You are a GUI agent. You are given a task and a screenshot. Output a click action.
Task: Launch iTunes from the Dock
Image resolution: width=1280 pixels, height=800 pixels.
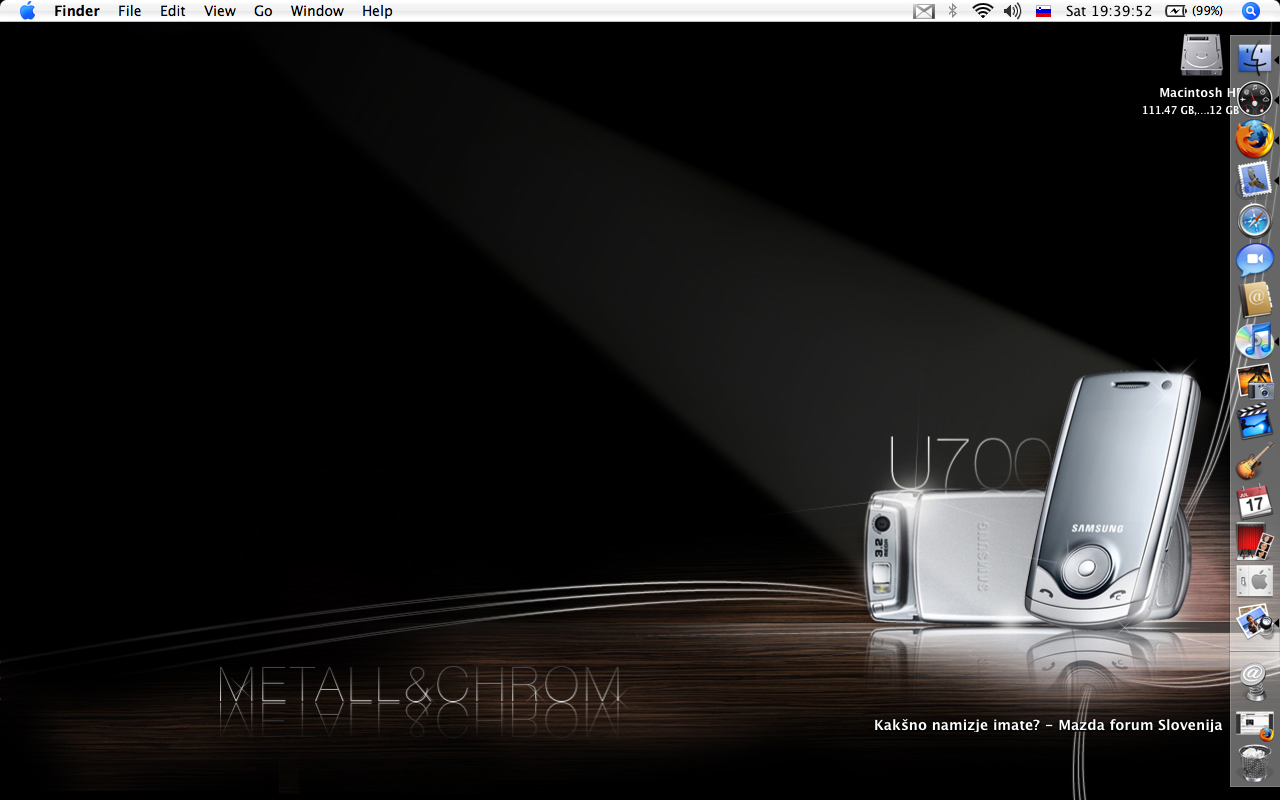(x=1254, y=341)
